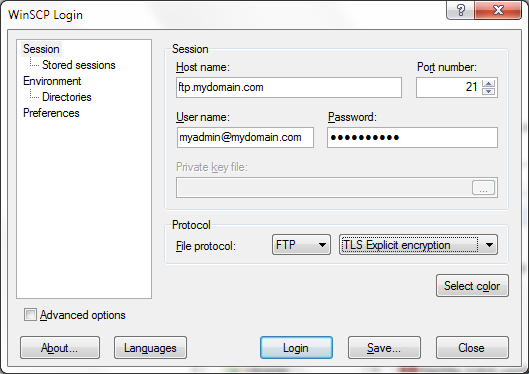Click the help question mark icon
This screenshot has height=374, width=529.
461,10
